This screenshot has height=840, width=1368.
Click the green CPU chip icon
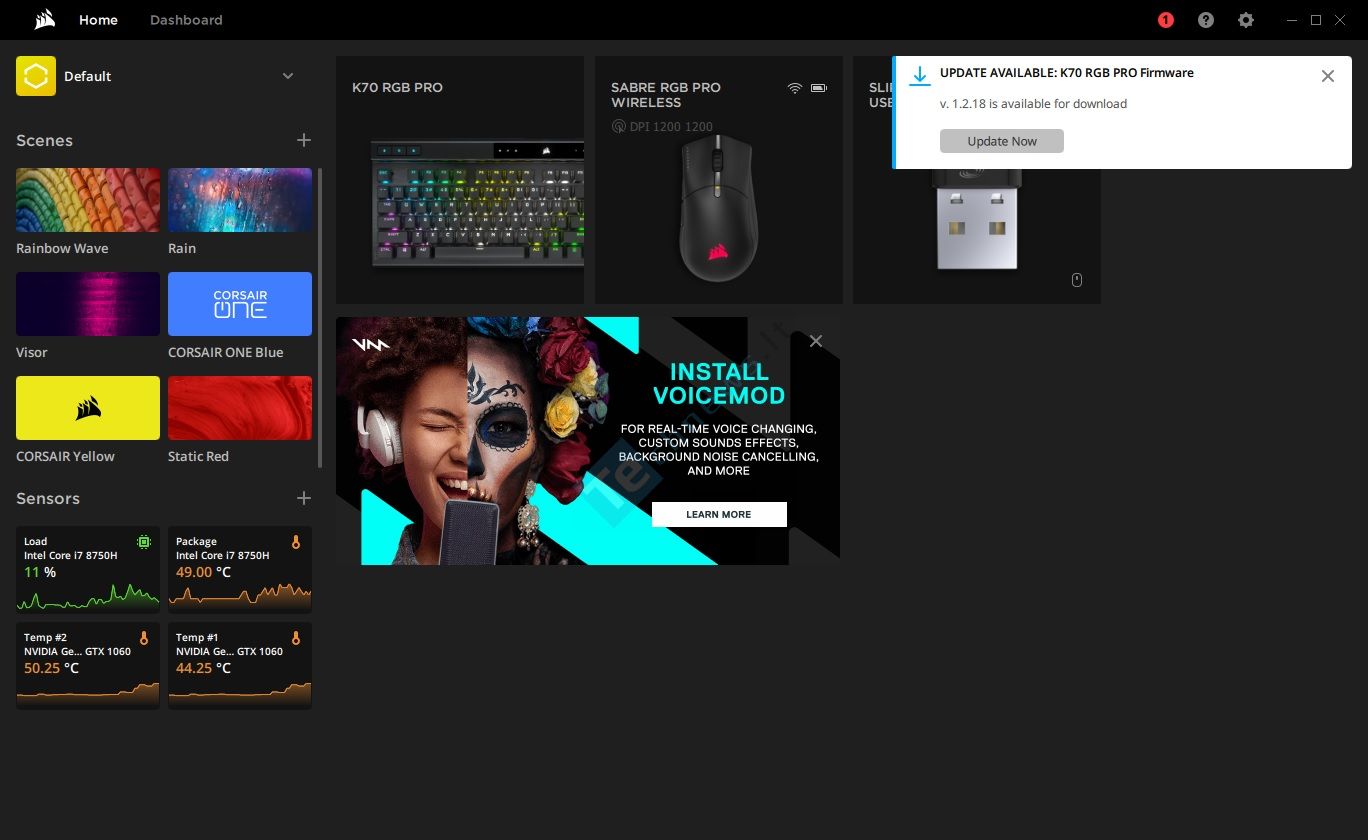coord(144,542)
